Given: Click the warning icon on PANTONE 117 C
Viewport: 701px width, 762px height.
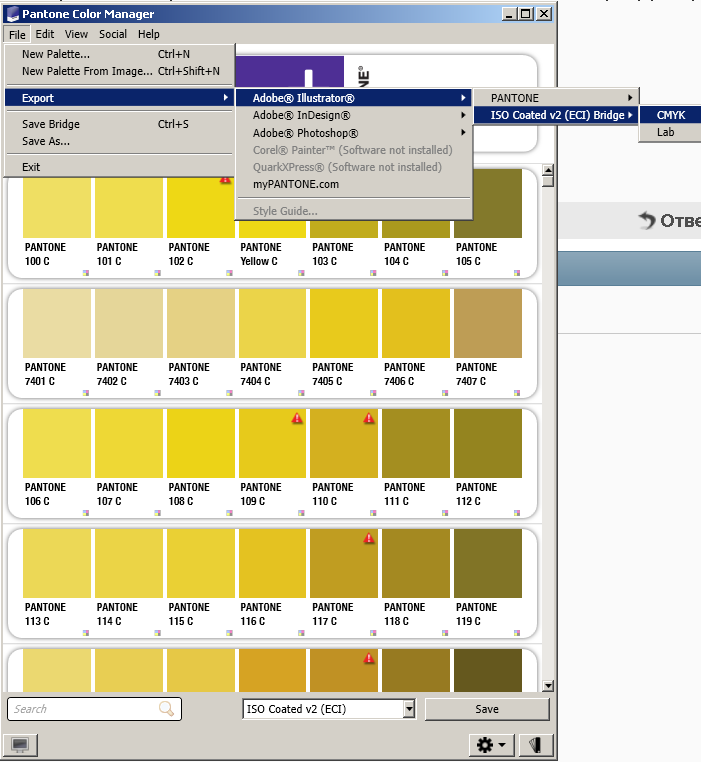Looking at the screenshot, I should [x=369, y=538].
